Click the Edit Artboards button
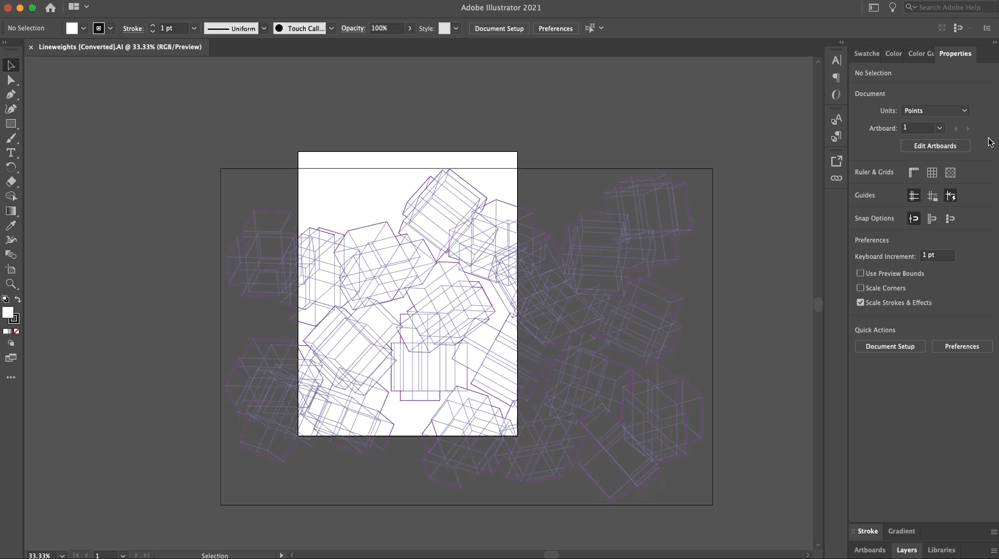 point(934,146)
